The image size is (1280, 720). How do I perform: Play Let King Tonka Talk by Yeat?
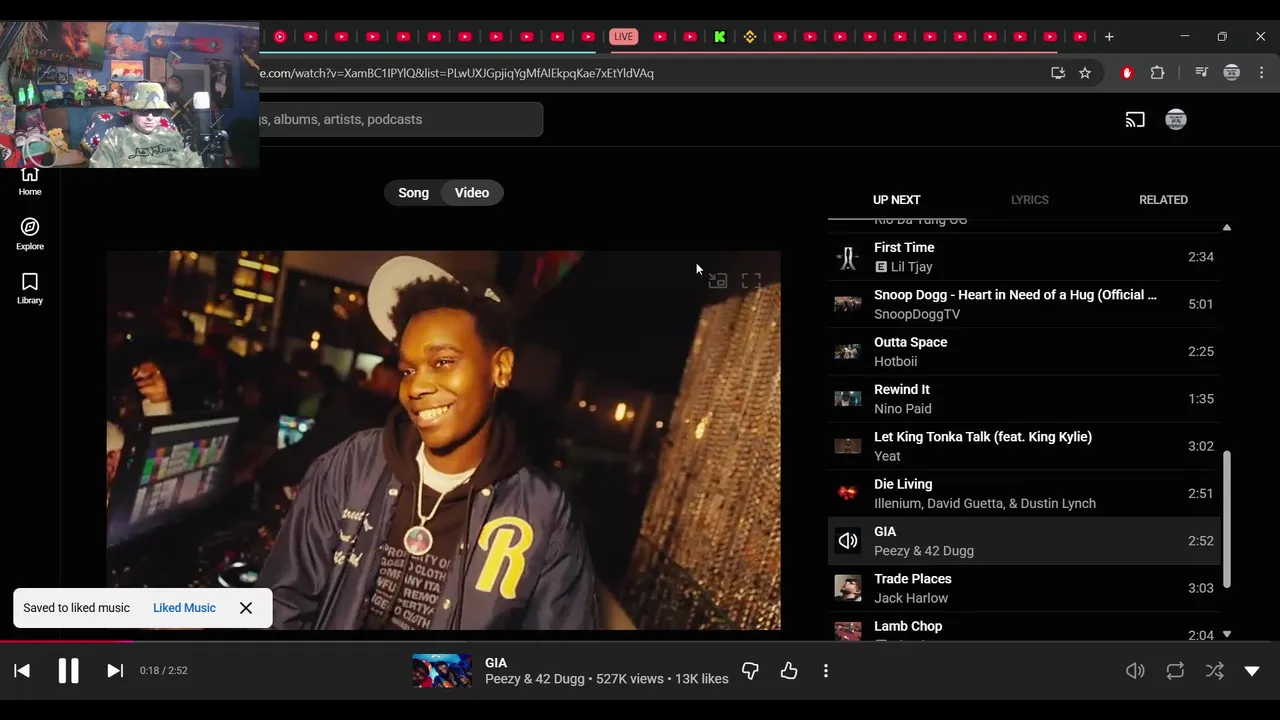[x=1024, y=446]
